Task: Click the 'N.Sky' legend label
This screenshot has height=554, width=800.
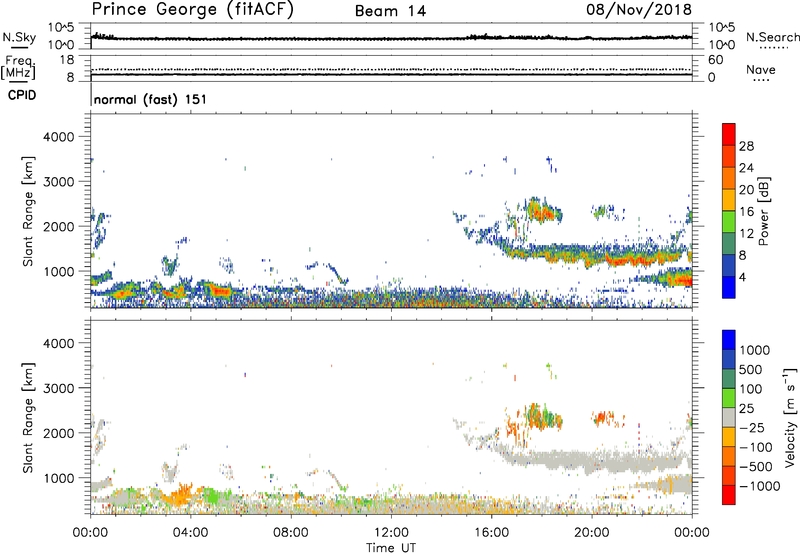Action: coord(19,37)
